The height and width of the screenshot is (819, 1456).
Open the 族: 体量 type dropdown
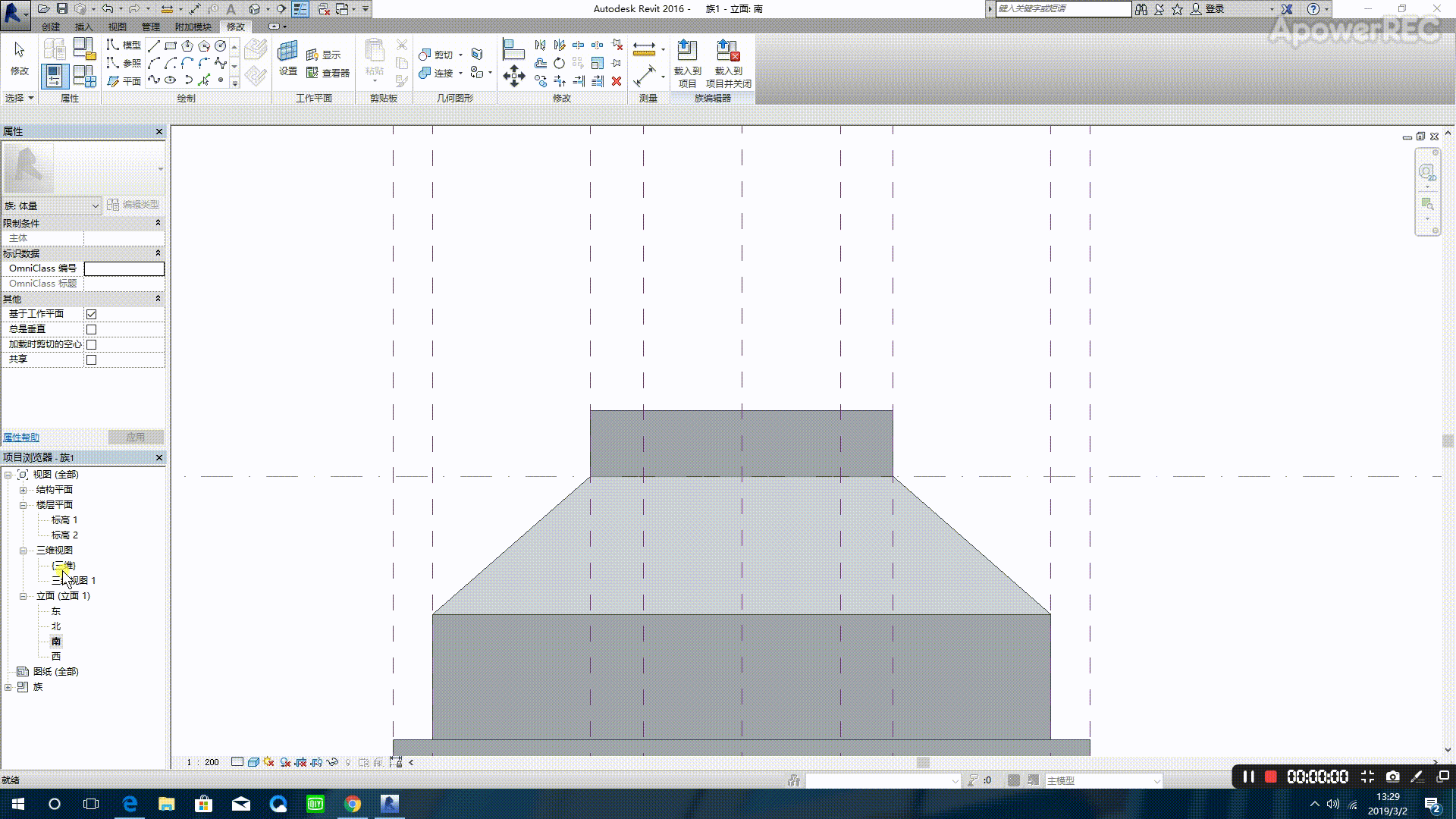click(x=95, y=206)
